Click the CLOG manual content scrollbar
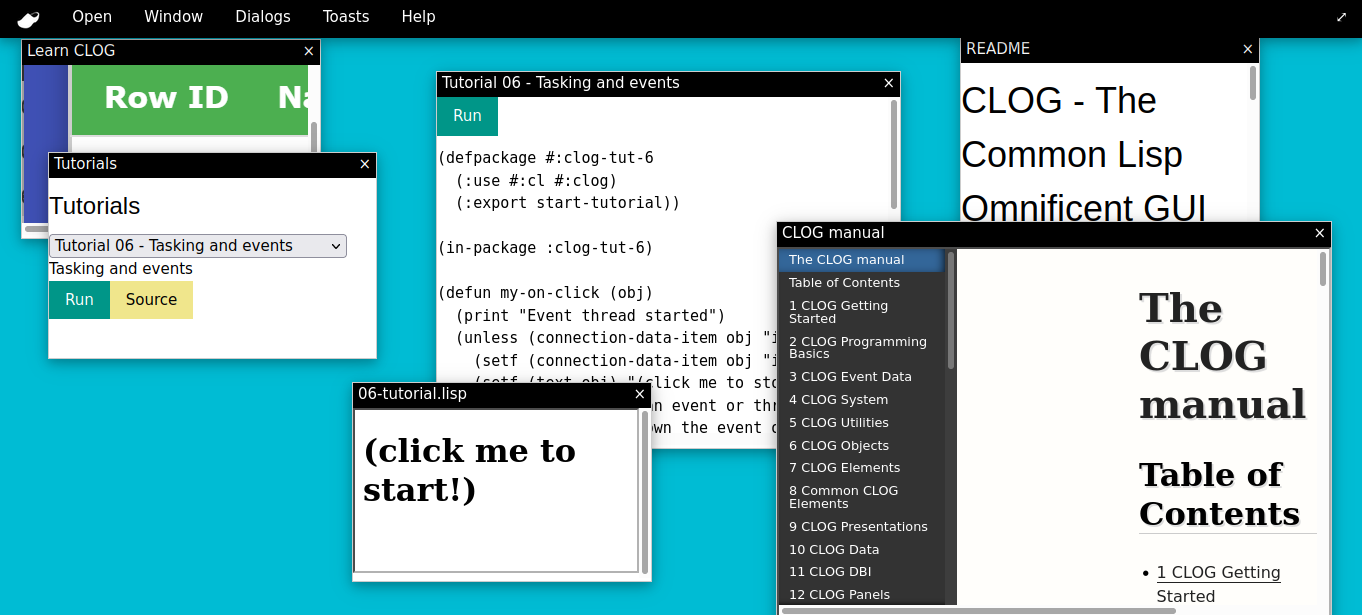This screenshot has width=1362, height=615. click(1322, 270)
